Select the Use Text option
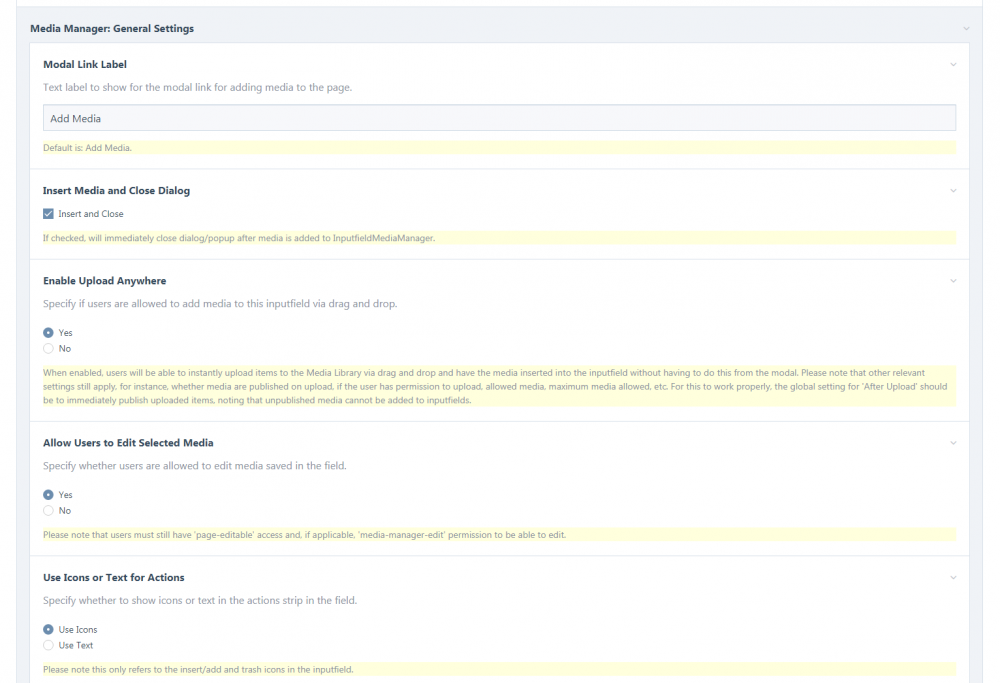1000x683 pixels. pos(47,645)
